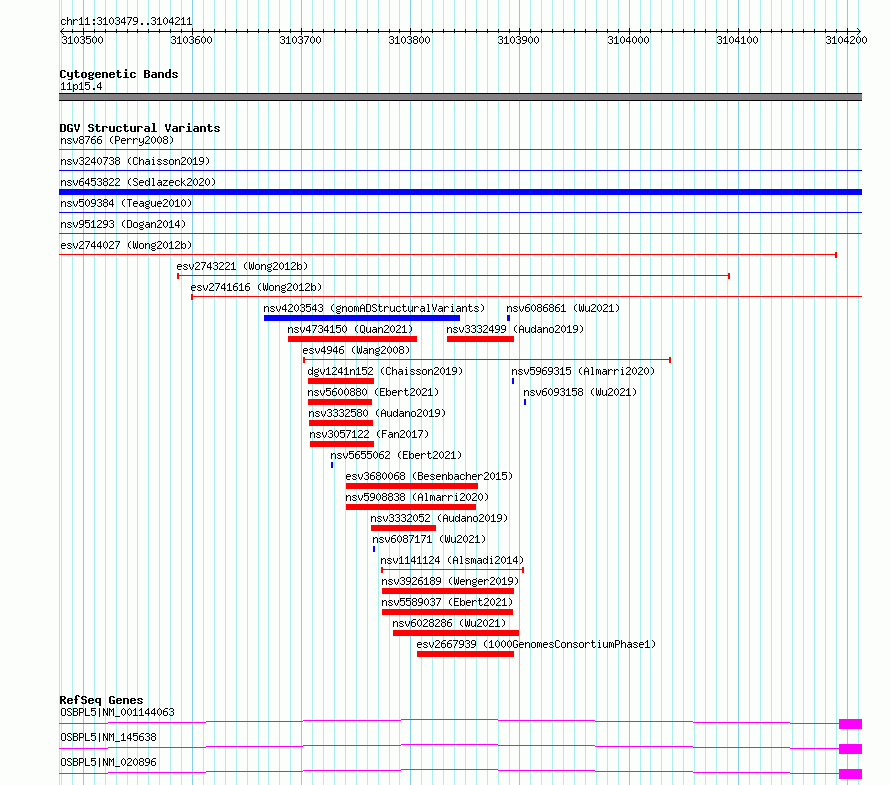Click ruler position 3104200
Image resolution: width=890 pixels, height=785 pixels.
tap(846, 40)
